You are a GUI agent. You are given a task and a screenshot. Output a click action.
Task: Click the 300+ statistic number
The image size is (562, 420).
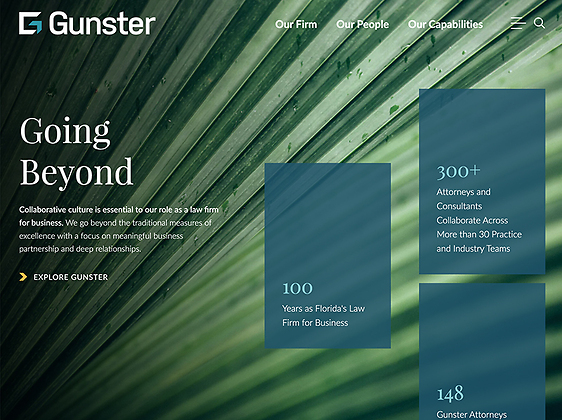tap(458, 171)
